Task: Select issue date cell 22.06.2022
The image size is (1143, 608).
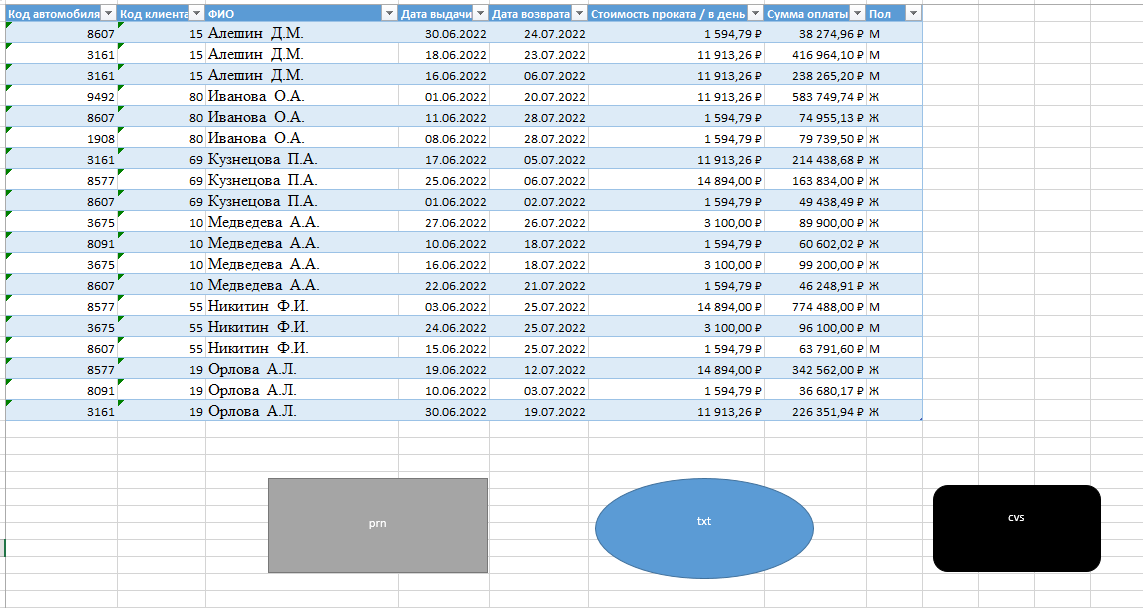Action: pos(444,285)
